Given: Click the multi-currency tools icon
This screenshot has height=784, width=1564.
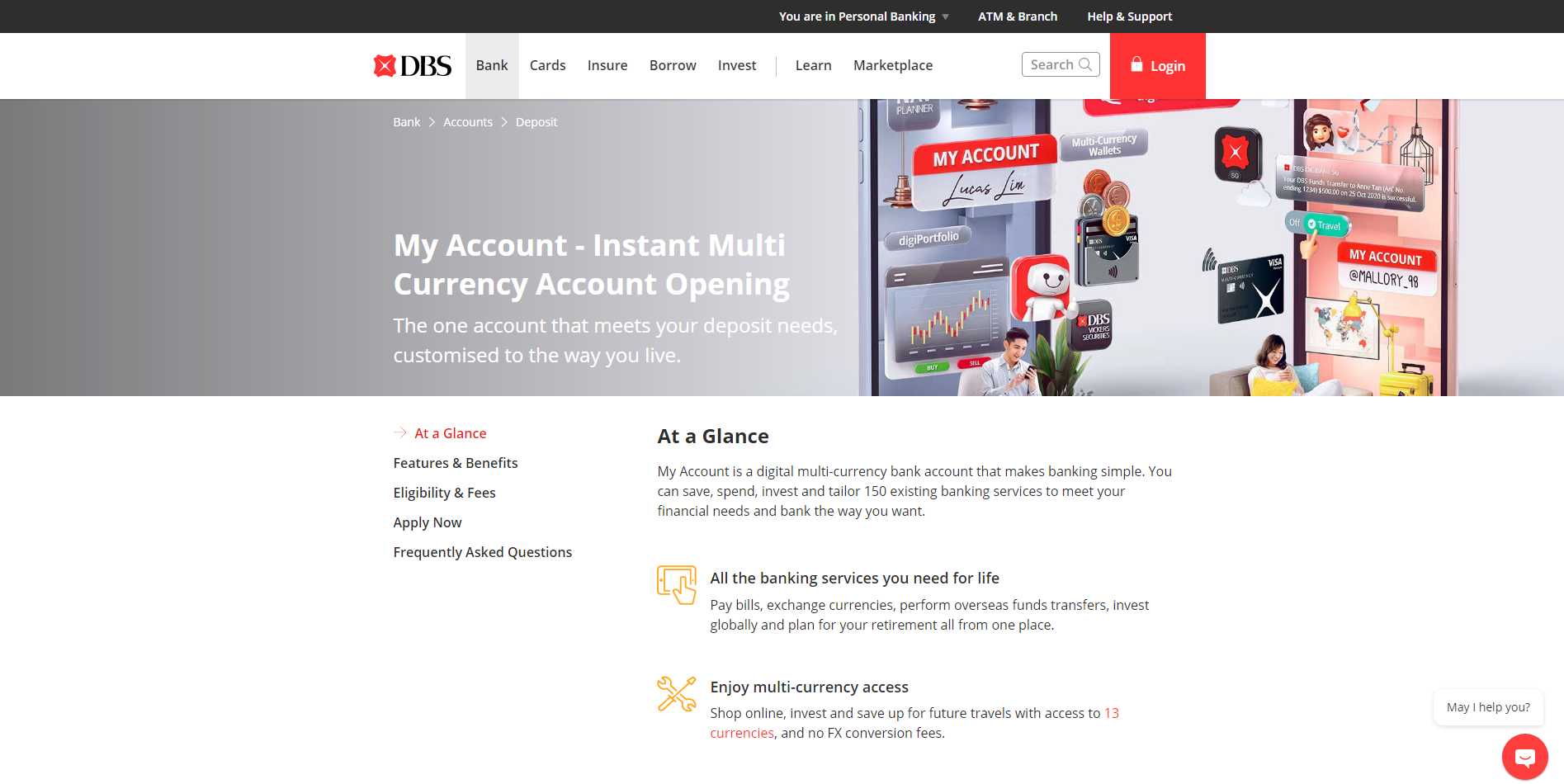Looking at the screenshot, I should (x=676, y=694).
